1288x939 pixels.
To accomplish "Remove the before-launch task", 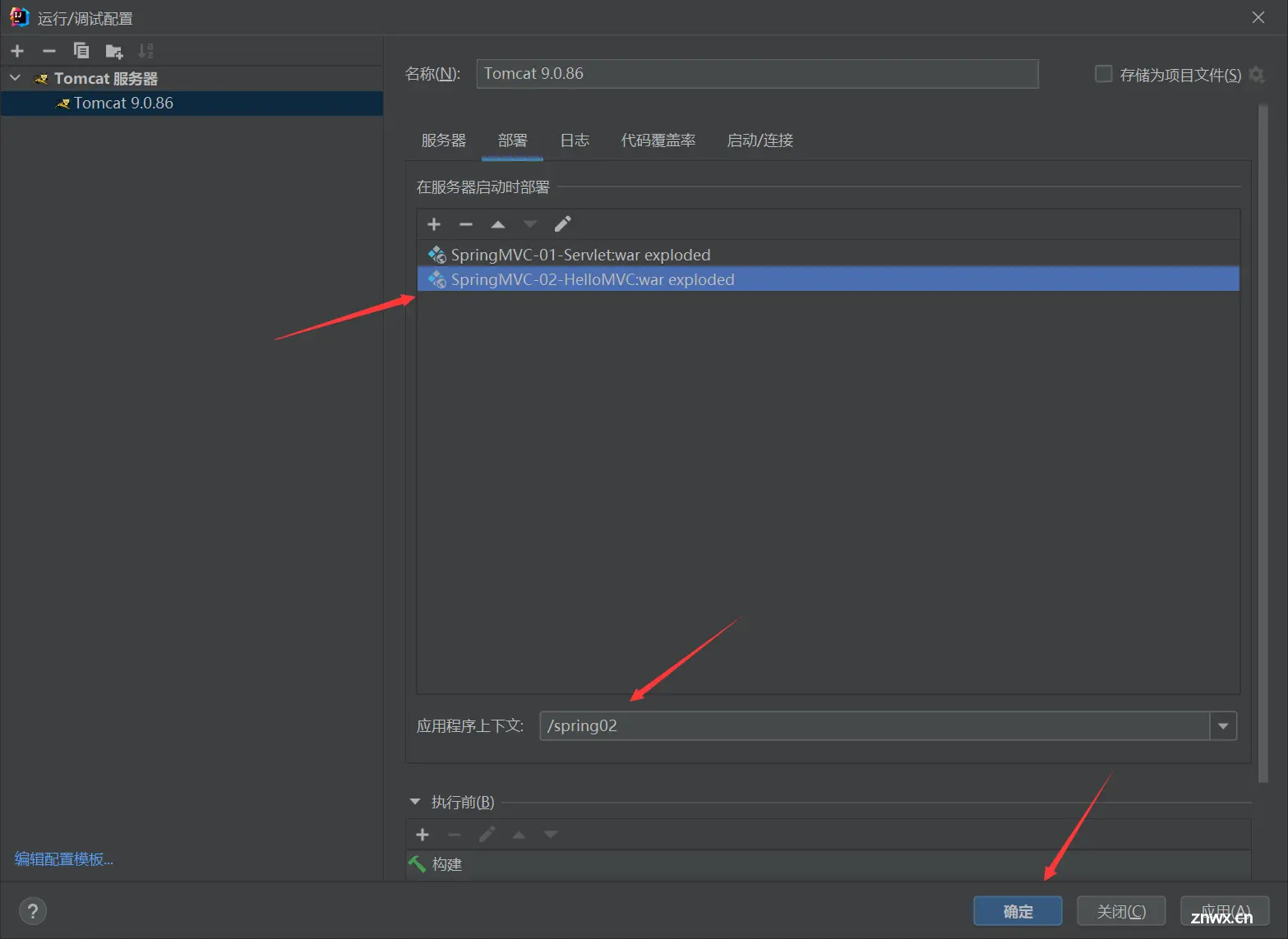I will (x=455, y=835).
